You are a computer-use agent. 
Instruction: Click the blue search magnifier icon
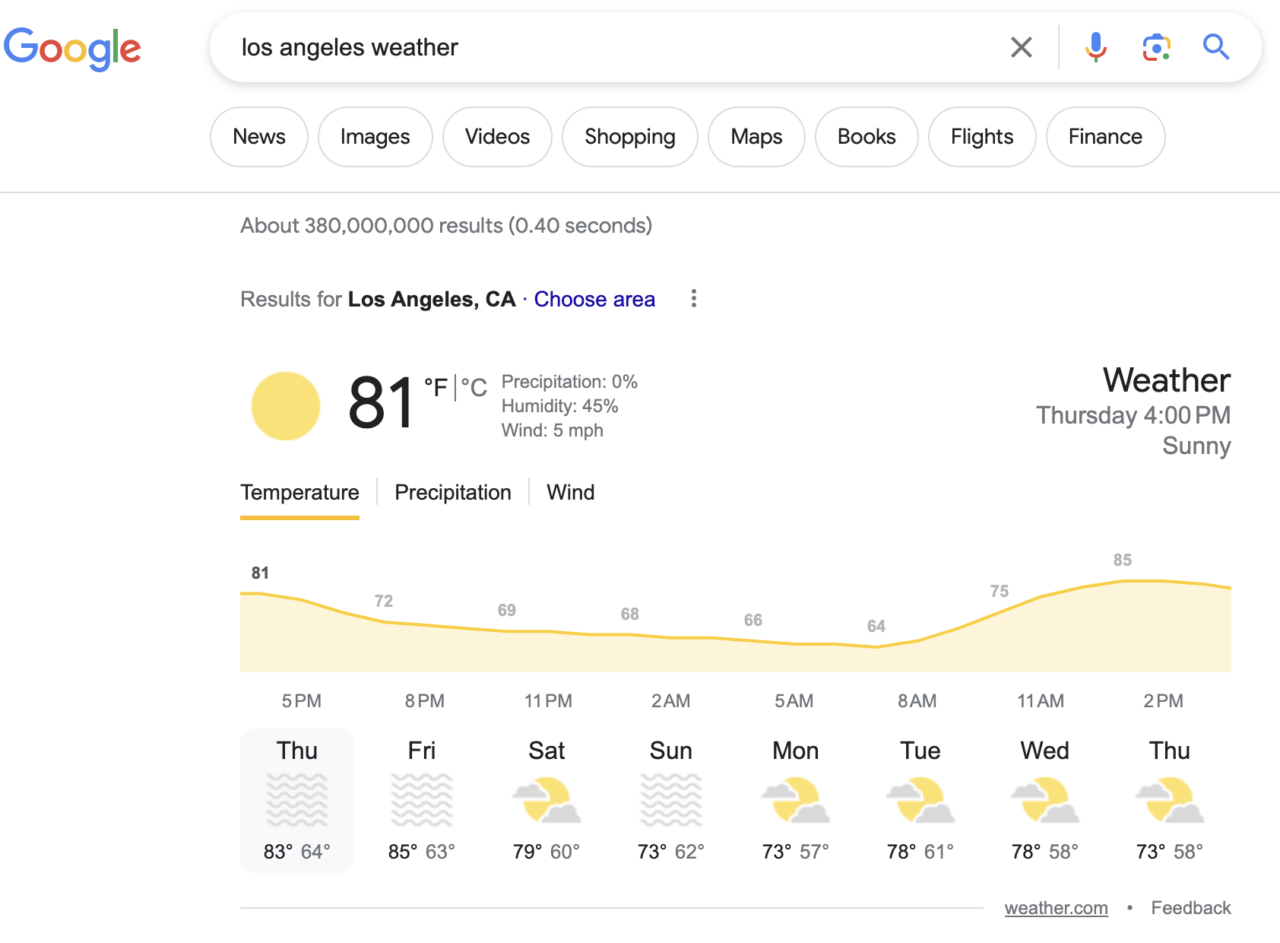[x=1216, y=47]
